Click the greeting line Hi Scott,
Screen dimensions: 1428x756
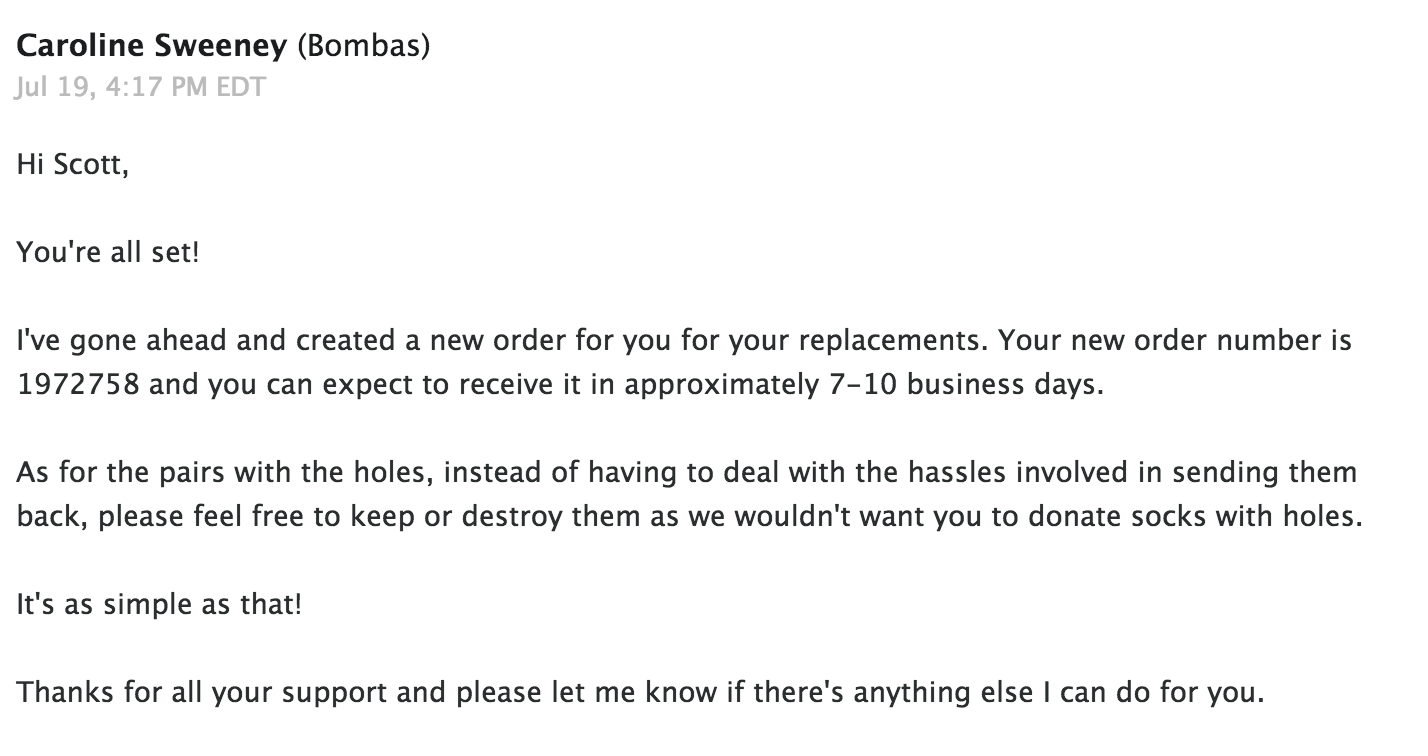point(73,166)
